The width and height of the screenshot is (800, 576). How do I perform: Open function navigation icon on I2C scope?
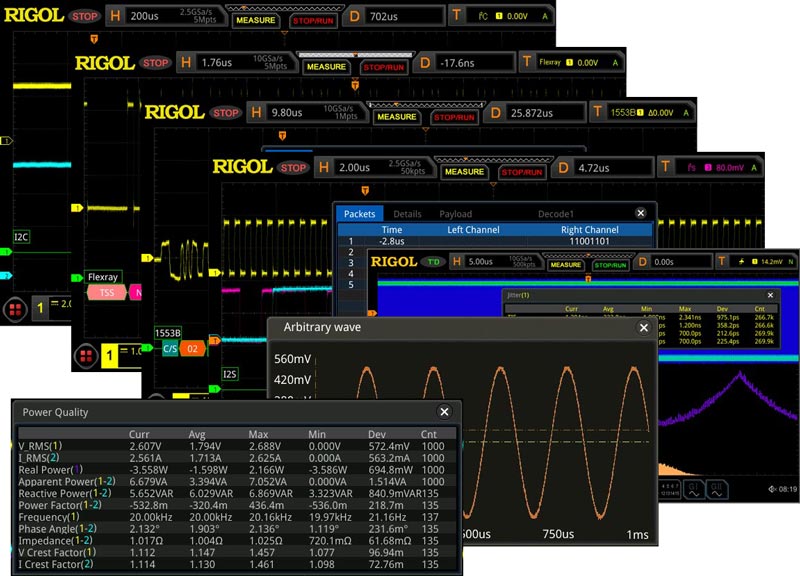tap(15, 308)
